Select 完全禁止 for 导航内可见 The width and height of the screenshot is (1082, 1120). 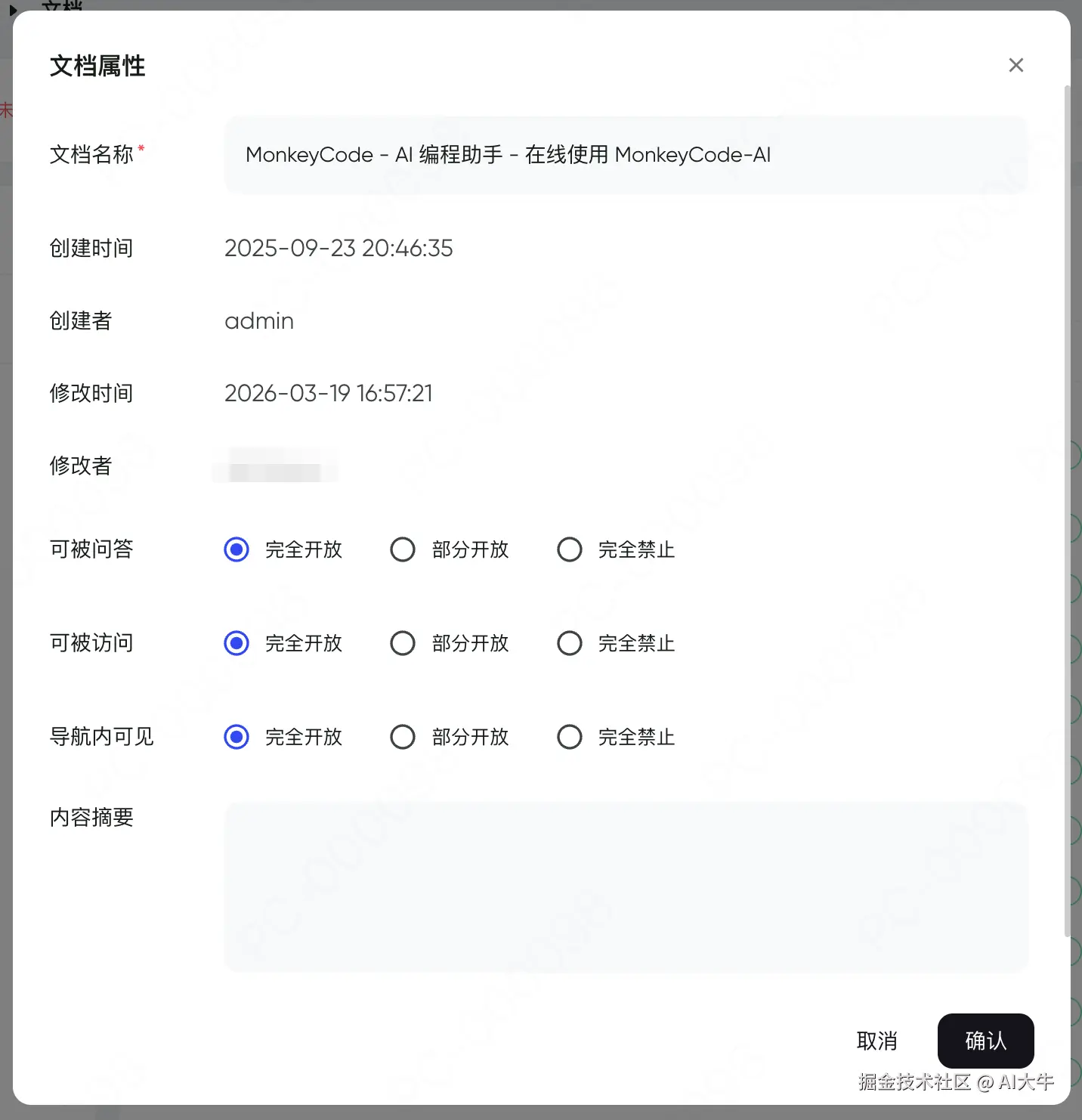[x=570, y=737]
